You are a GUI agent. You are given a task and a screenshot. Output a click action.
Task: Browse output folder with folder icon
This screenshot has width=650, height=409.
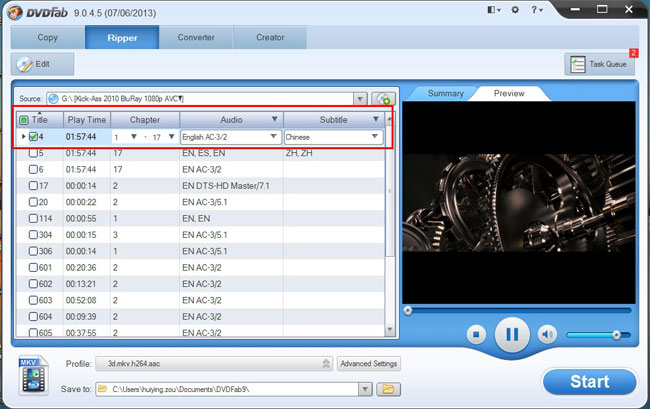(388, 389)
